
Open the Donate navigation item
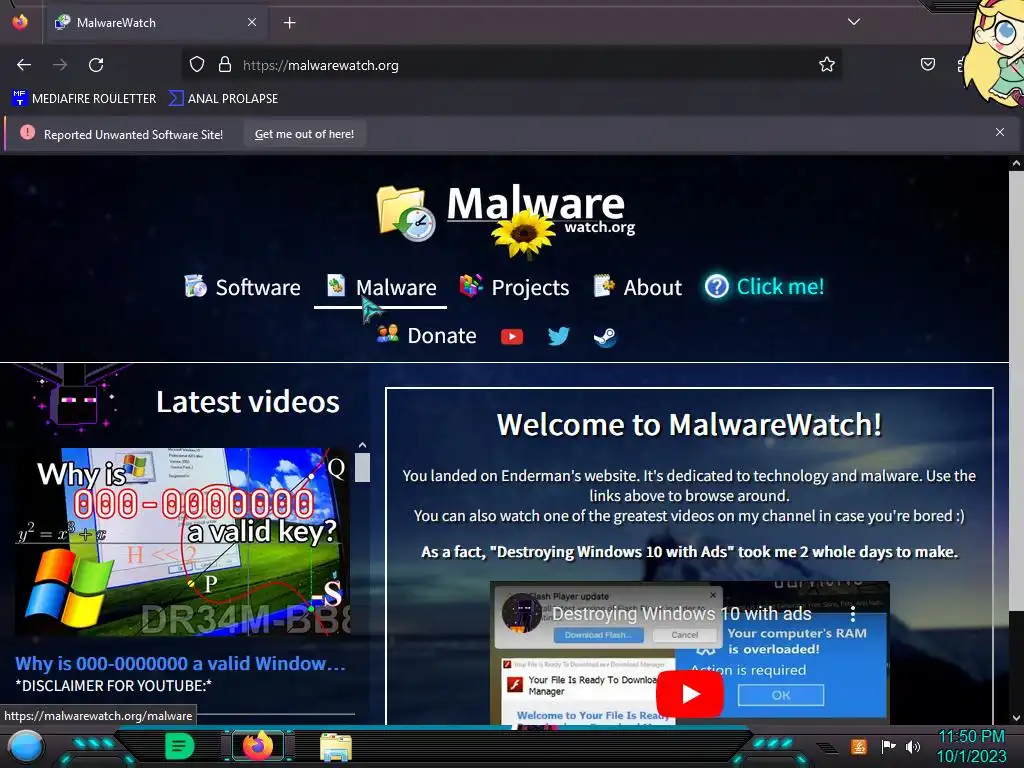[x=426, y=335]
